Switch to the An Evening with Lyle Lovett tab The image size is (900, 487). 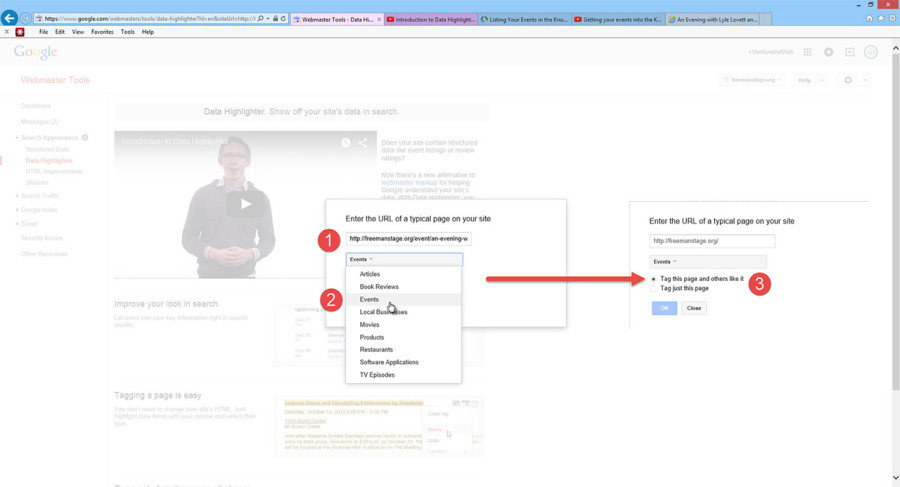tap(712, 20)
